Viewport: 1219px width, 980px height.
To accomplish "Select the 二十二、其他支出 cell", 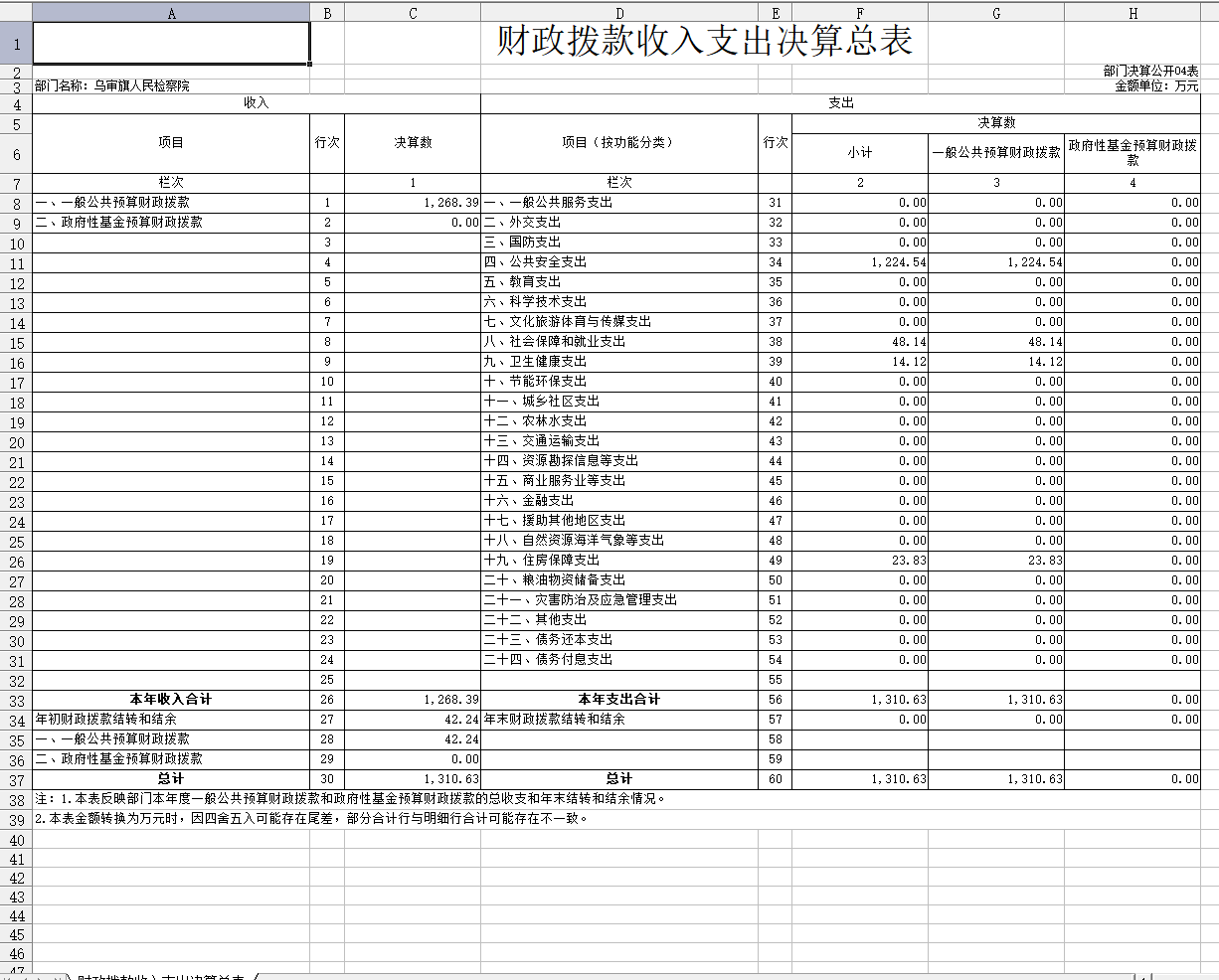I will coord(619,620).
